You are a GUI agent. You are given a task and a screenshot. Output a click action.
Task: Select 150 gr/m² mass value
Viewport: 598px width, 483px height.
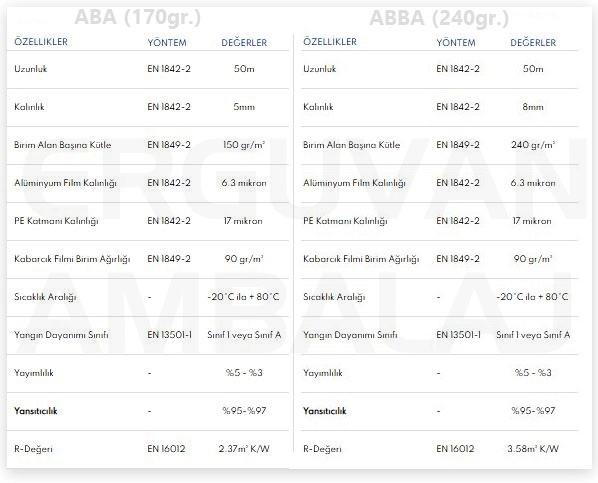tap(244, 145)
